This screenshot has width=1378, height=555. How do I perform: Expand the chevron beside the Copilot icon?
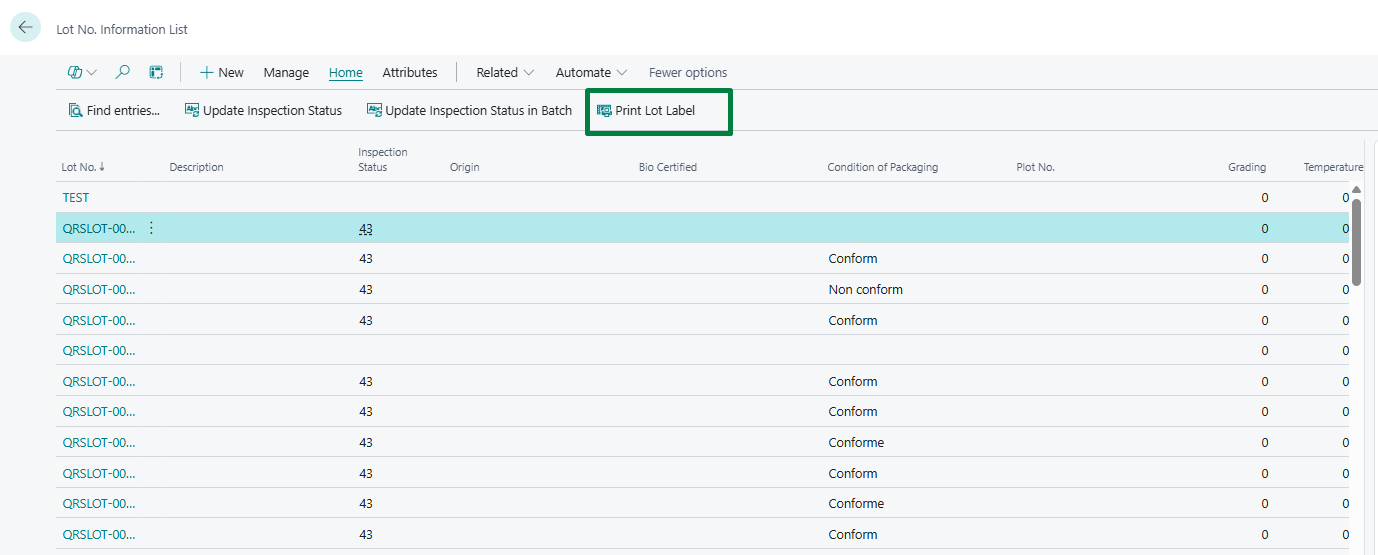click(x=92, y=73)
